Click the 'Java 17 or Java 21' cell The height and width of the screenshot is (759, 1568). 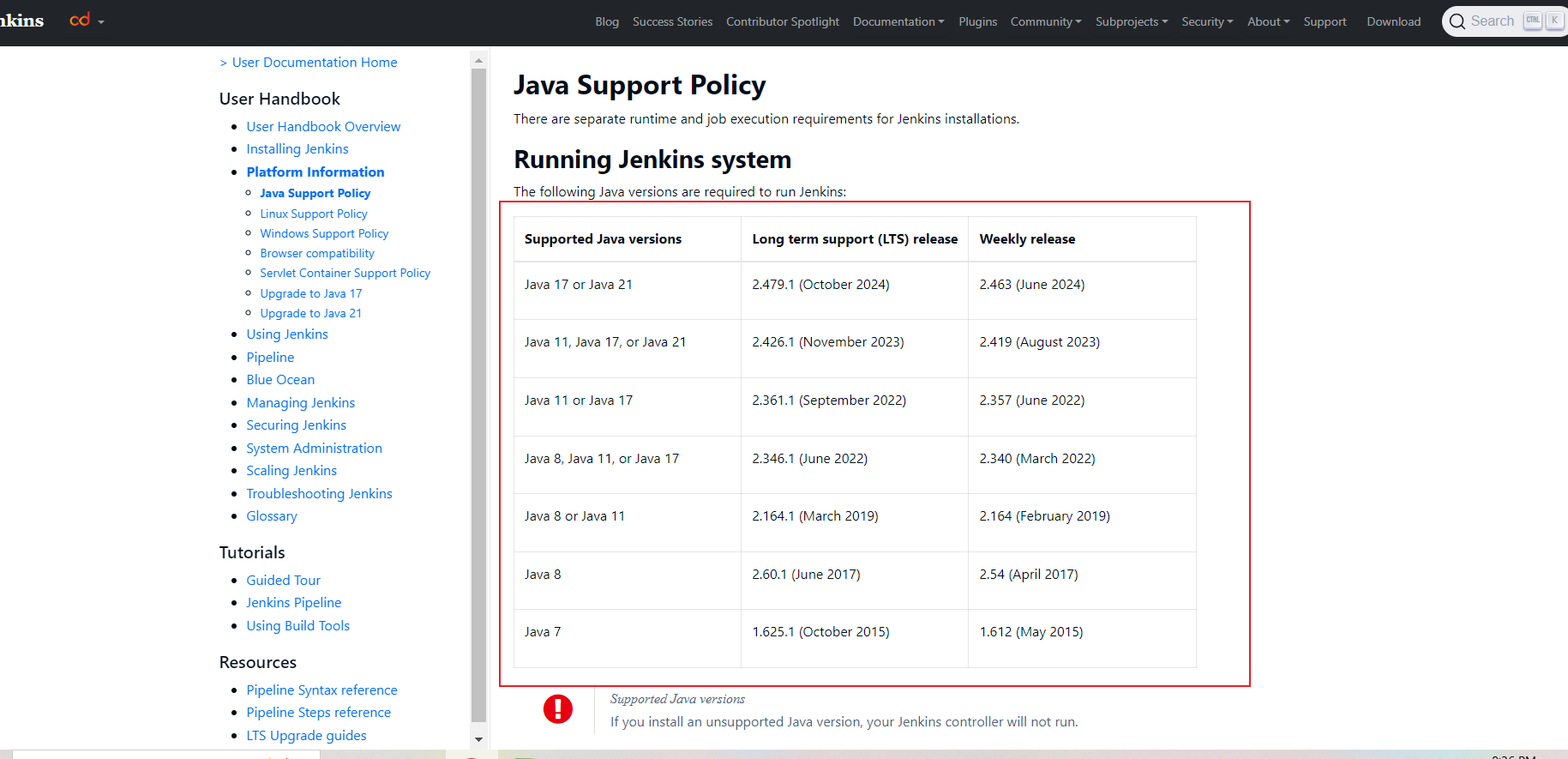coord(628,291)
